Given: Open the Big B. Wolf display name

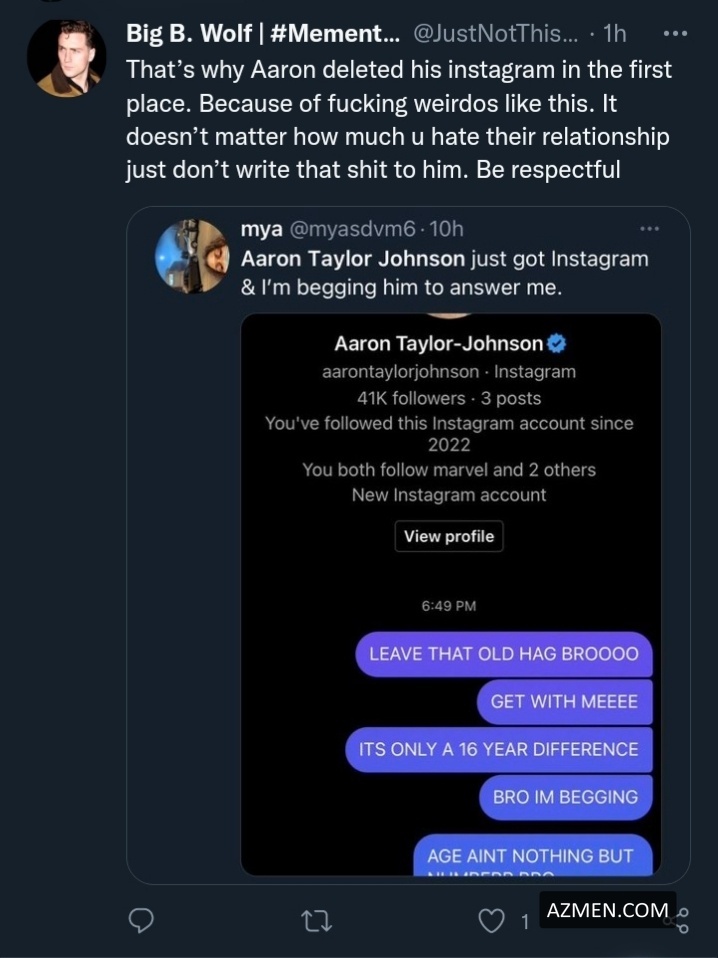Looking at the screenshot, I should [262, 33].
